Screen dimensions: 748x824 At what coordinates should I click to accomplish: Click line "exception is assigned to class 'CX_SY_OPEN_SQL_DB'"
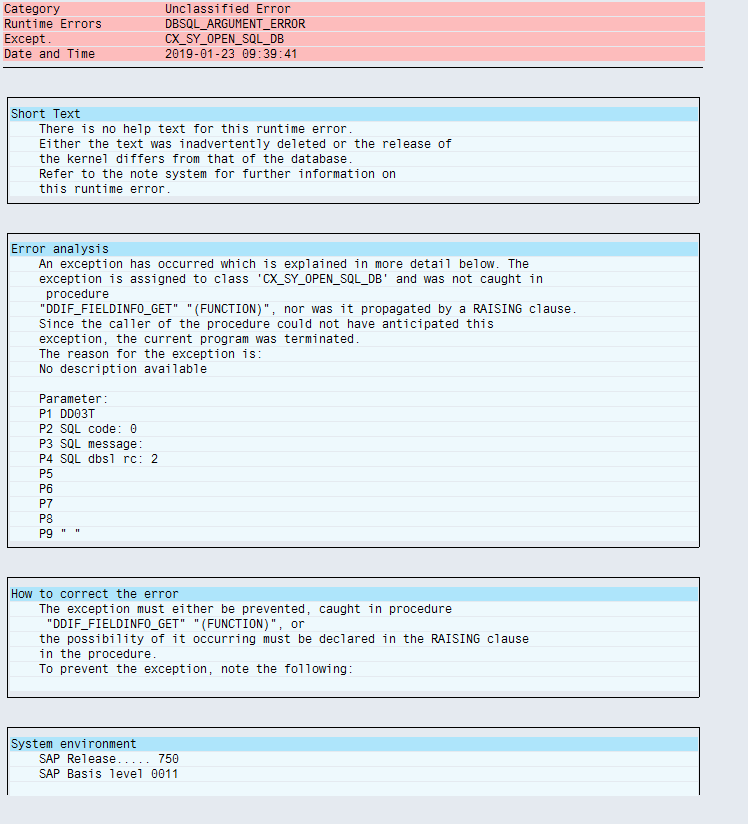291,279
